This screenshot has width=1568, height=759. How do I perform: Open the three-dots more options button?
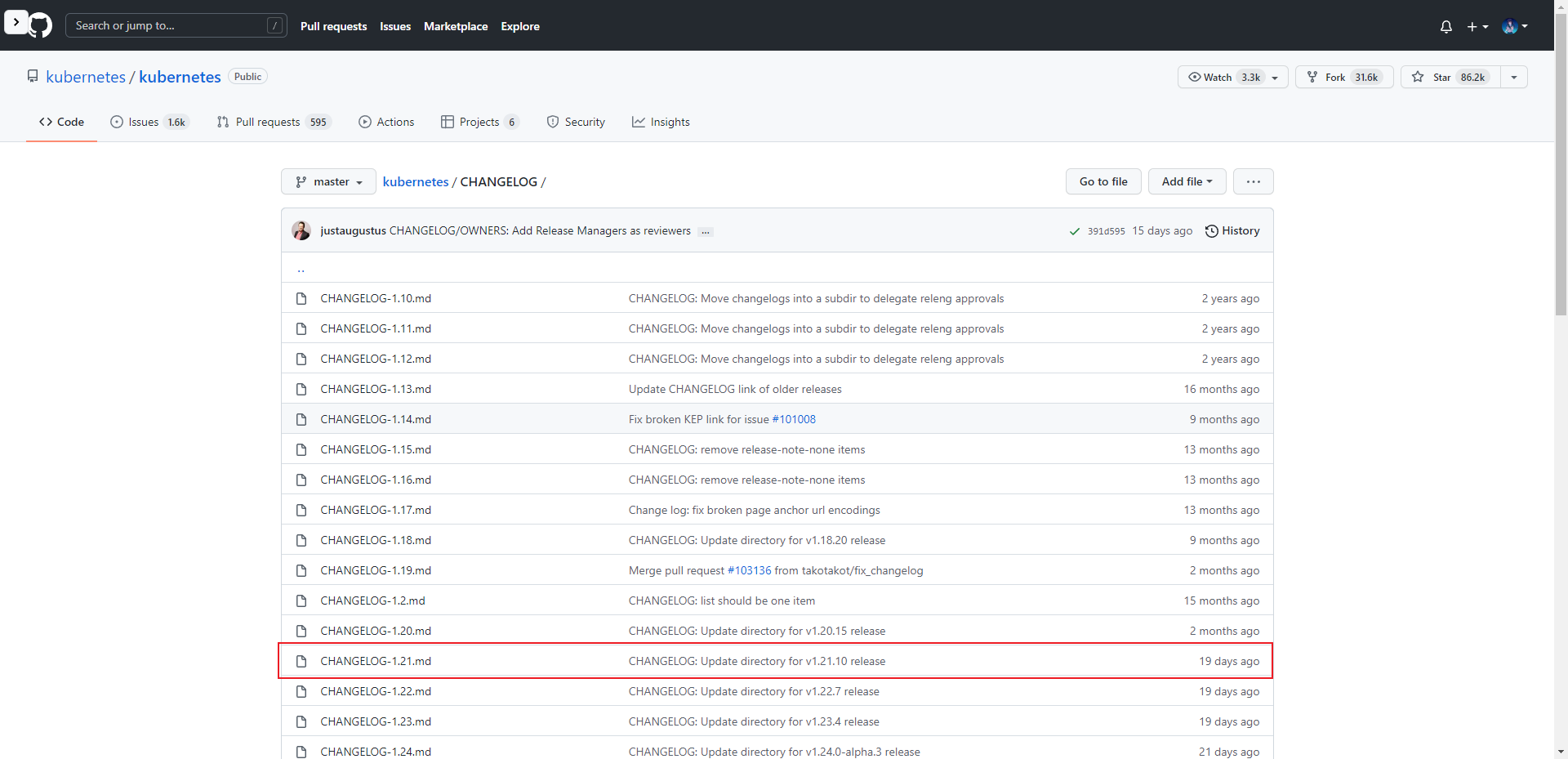point(1254,181)
